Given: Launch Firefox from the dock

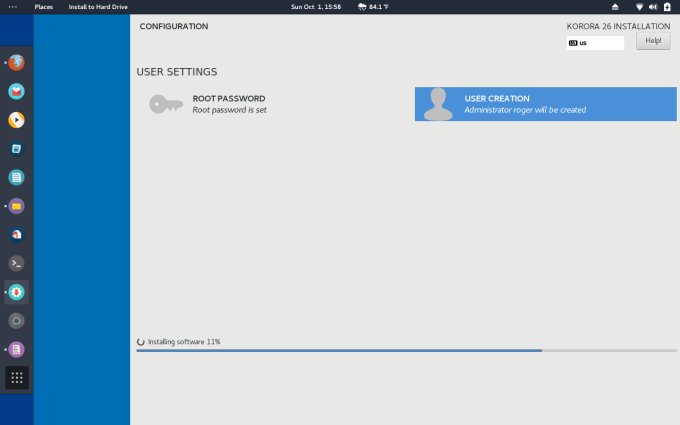Looking at the screenshot, I should [16, 63].
